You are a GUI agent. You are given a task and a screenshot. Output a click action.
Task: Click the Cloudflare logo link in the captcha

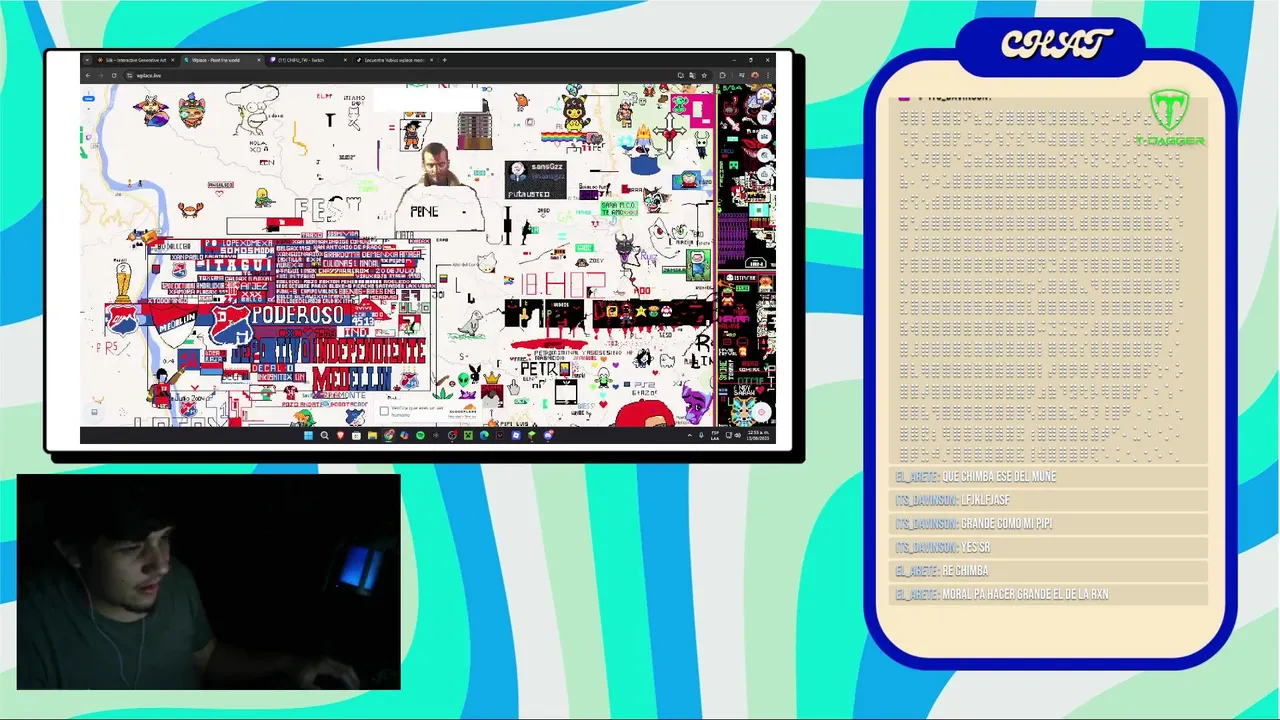click(465, 409)
